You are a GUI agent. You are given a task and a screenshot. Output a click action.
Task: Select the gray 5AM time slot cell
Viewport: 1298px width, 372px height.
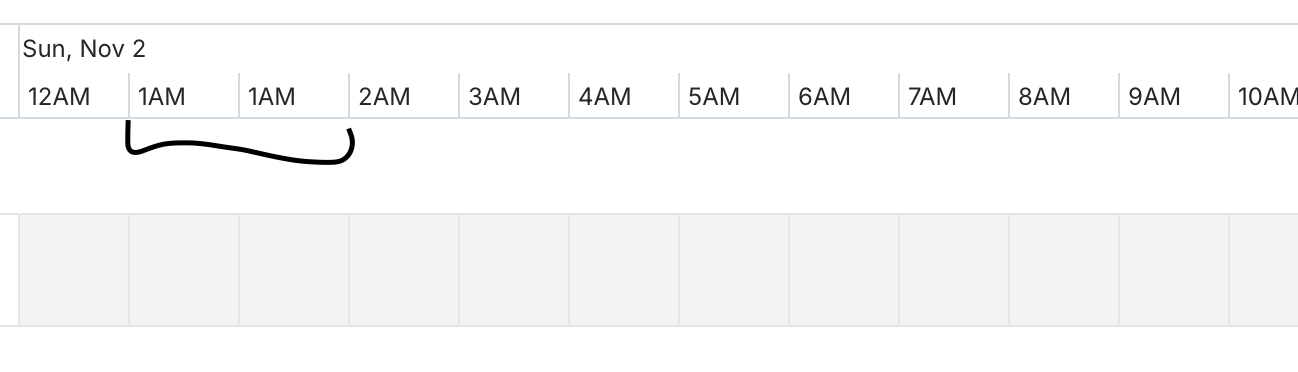point(734,270)
